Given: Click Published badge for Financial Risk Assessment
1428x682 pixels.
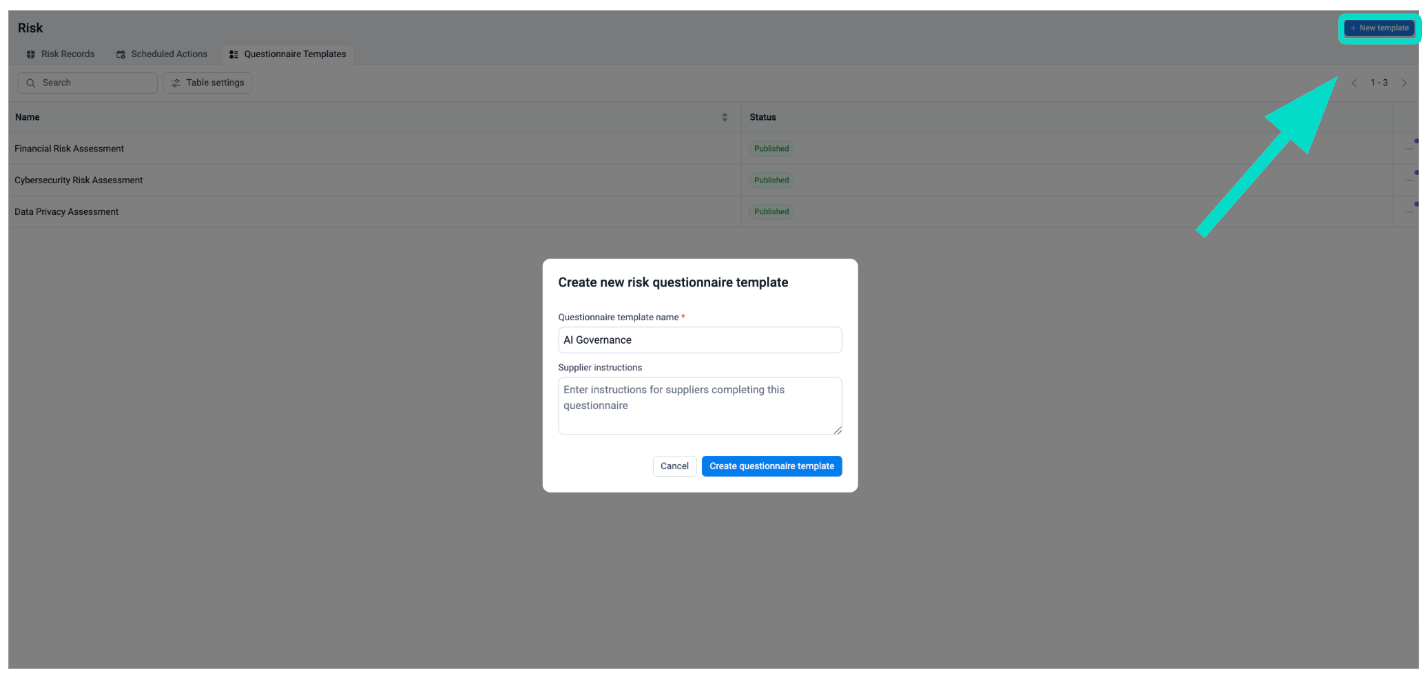Looking at the screenshot, I should pyautogui.click(x=771, y=148).
